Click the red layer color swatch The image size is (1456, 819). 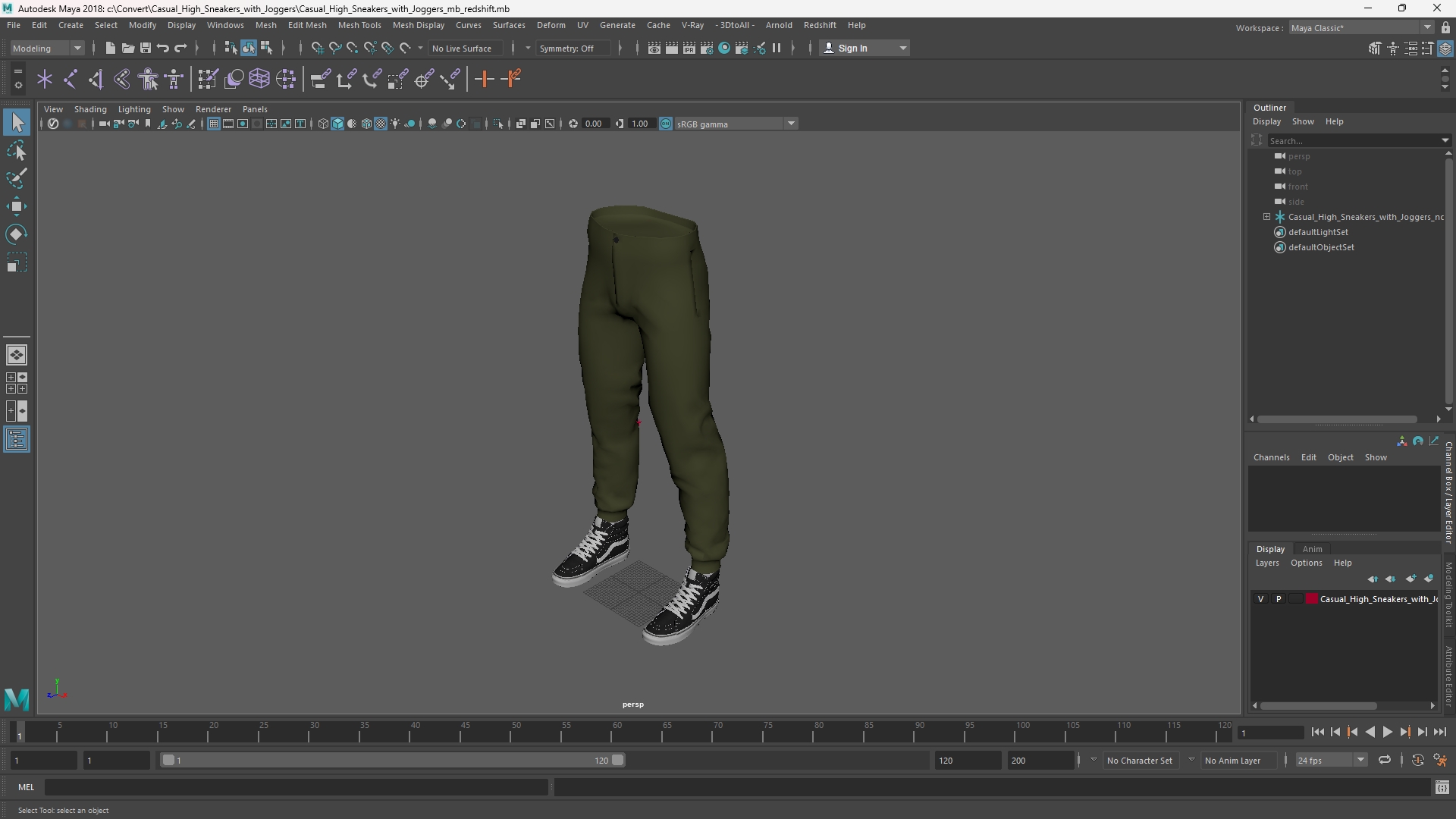tap(1312, 599)
